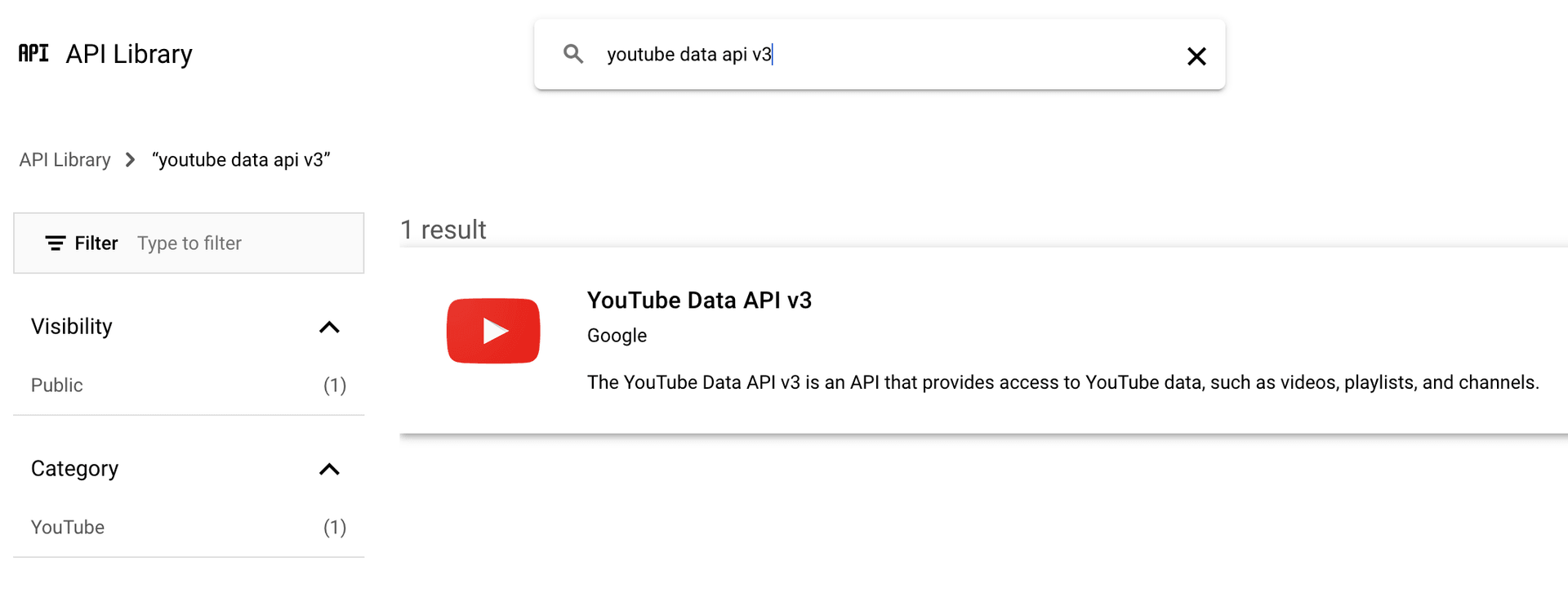
Task: Select the YouTube category filter
Action: 68,528
